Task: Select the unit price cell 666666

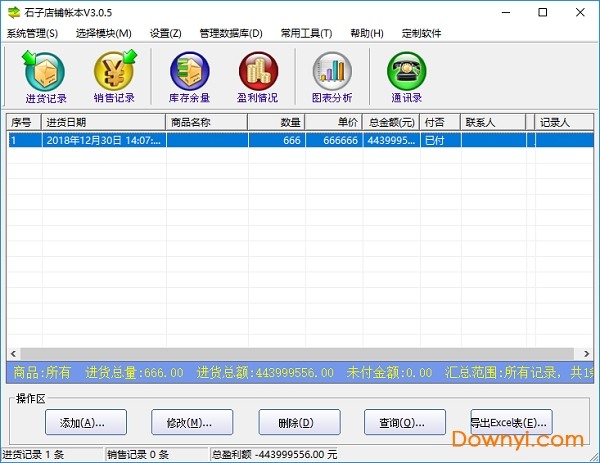Action: (x=334, y=140)
